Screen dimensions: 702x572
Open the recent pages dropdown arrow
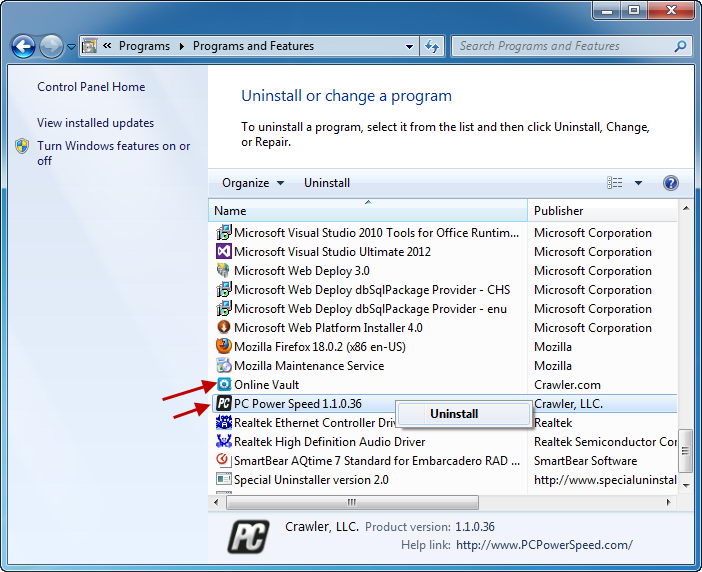point(71,46)
